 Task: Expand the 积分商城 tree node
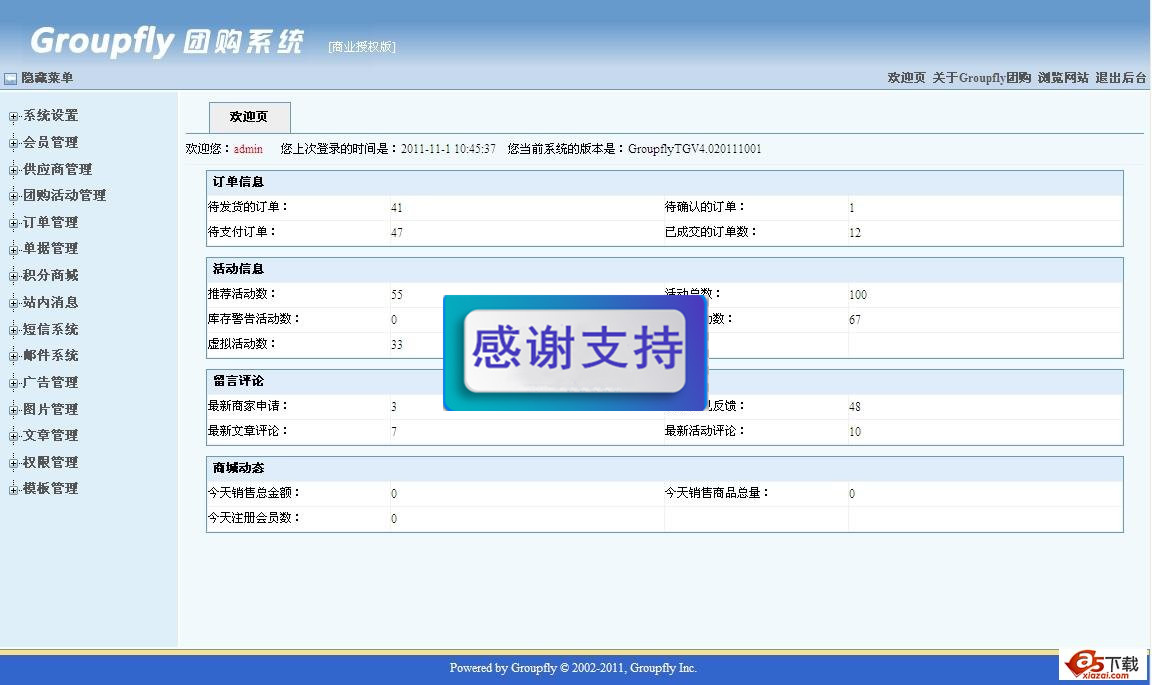click(x=13, y=276)
